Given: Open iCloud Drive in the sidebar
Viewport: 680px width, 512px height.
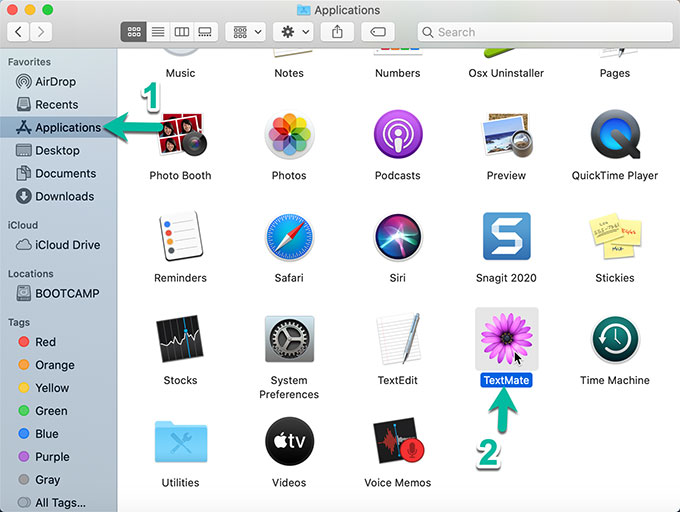Looking at the screenshot, I should point(59,245).
